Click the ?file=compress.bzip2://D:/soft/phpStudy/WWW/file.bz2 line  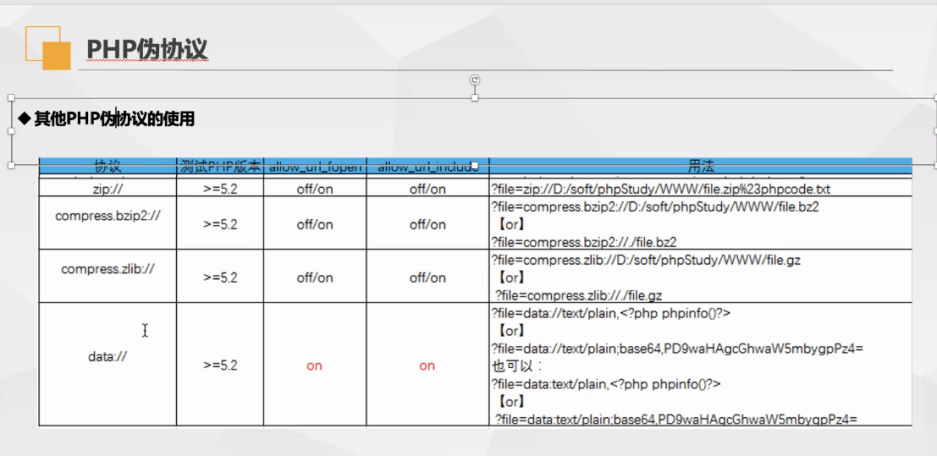(655, 207)
